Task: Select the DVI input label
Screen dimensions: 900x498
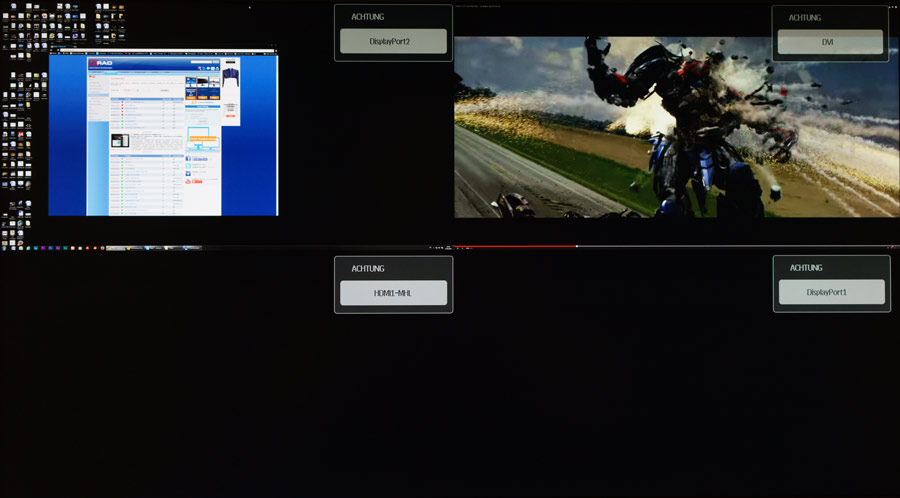Action: 830,42
